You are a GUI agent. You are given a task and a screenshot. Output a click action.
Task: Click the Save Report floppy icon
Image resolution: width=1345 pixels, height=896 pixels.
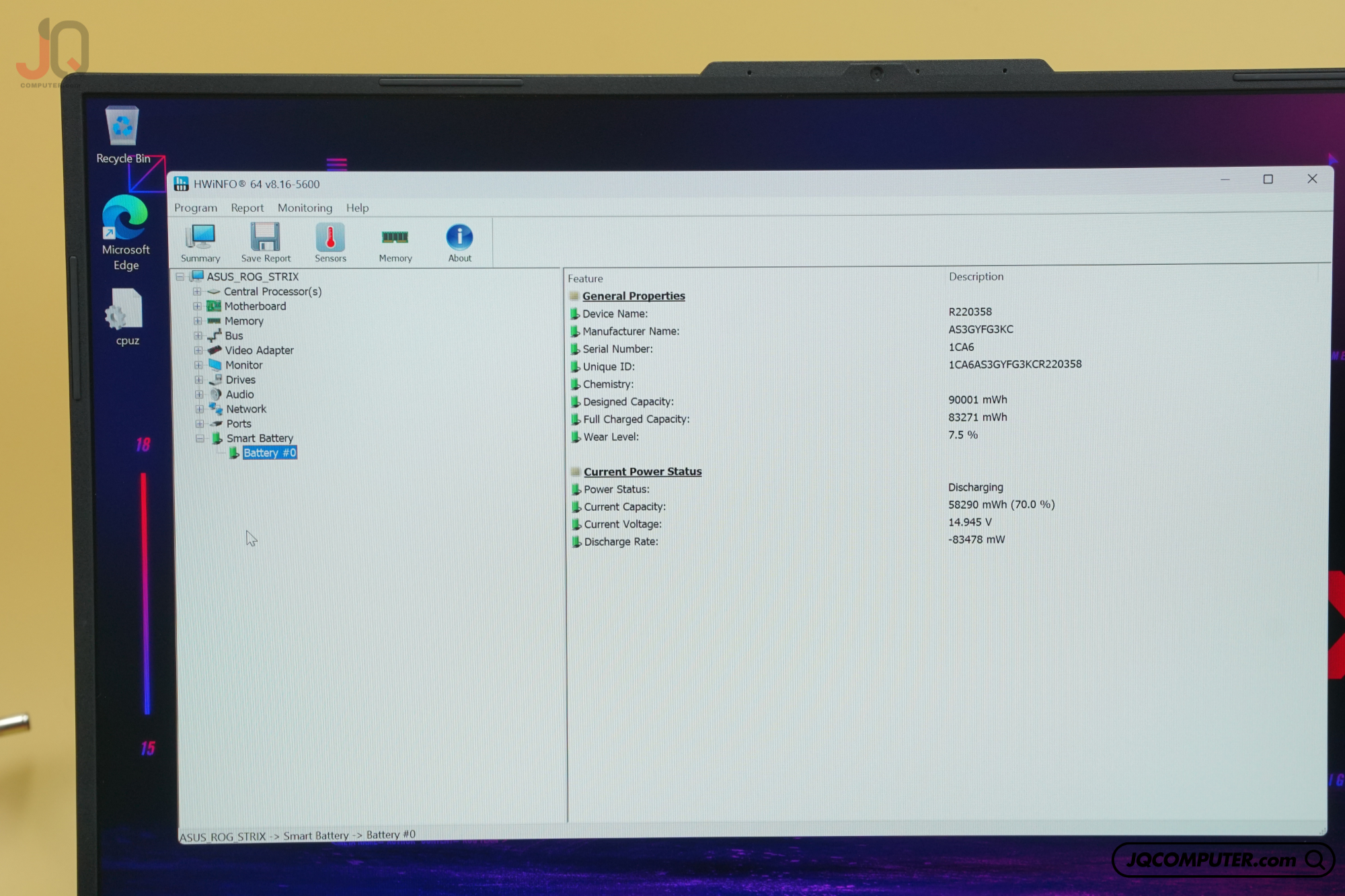(266, 243)
